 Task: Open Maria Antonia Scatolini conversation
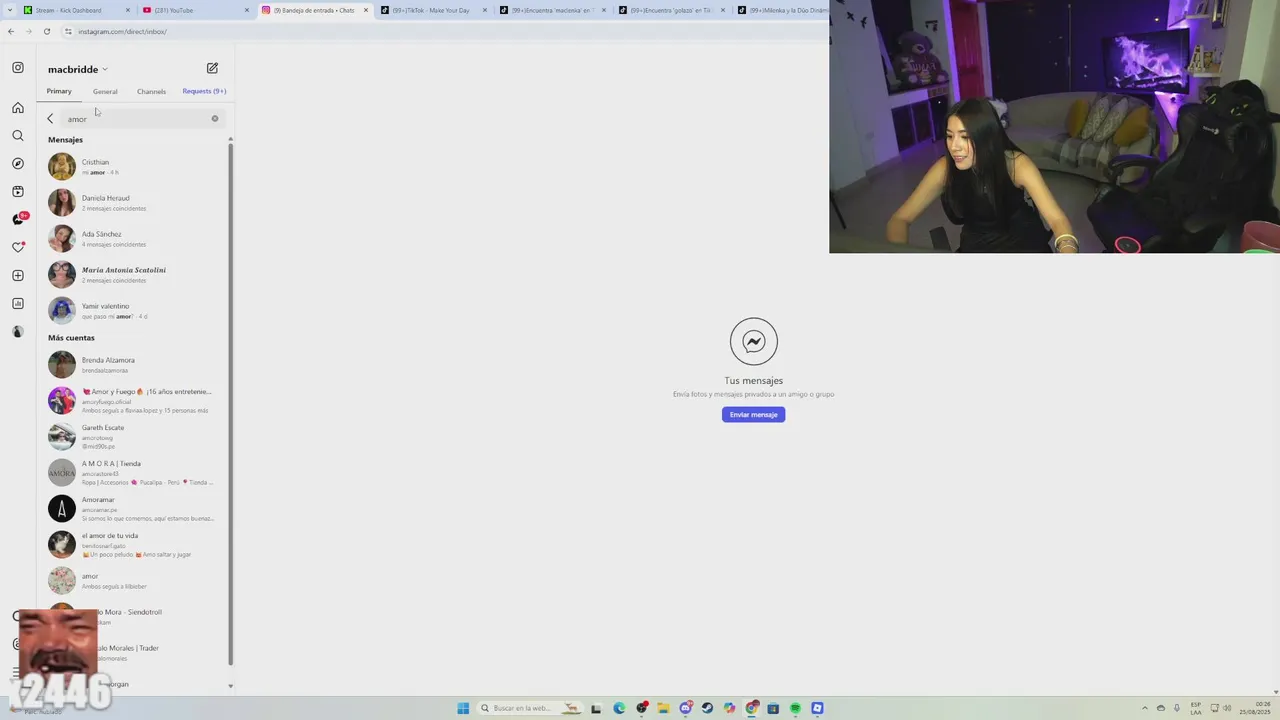click(x=135, y=275)
